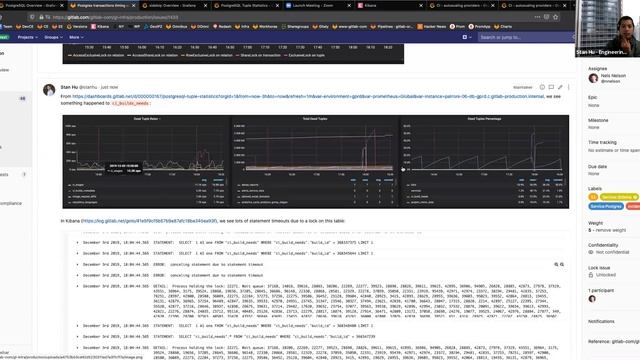Close the sidekiq Overview Grafana tab
The height and width of the screenshot is (360, 640).
point(205,6)
